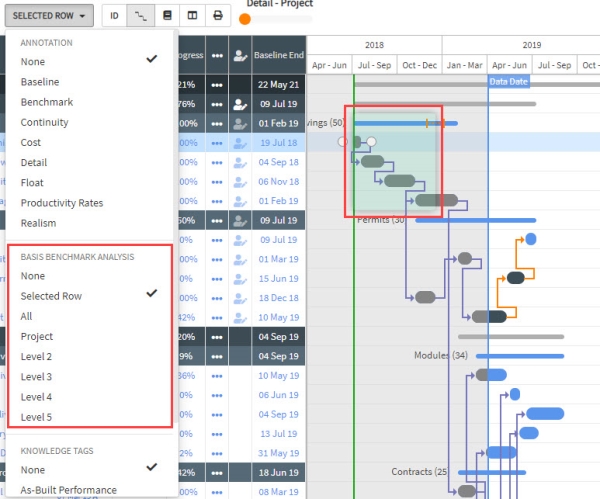Open three-dots menu in 01 Feb 19 summary row
The height and width of the screenshot is (499, 600).
217,124
